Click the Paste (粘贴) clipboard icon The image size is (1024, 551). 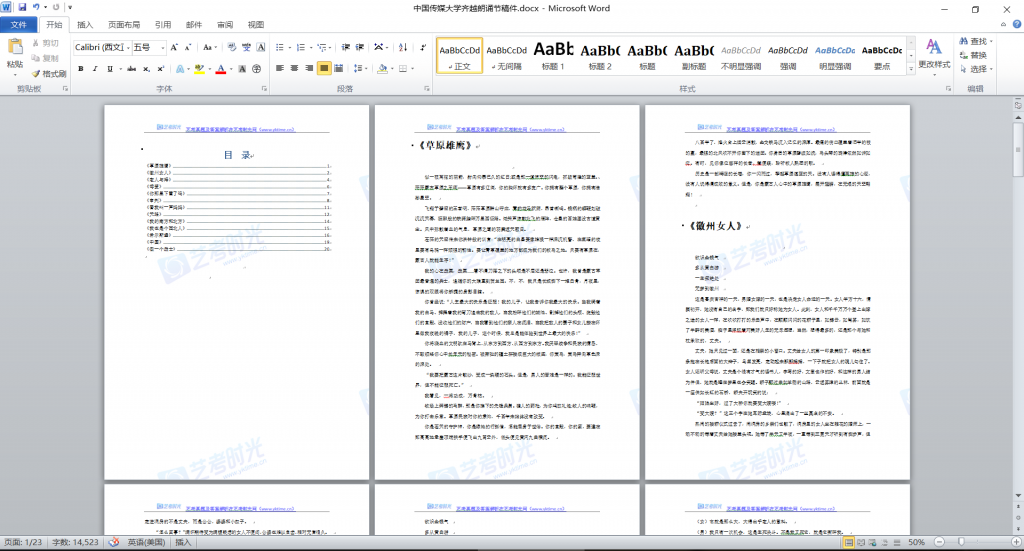[x=14, y=48]
